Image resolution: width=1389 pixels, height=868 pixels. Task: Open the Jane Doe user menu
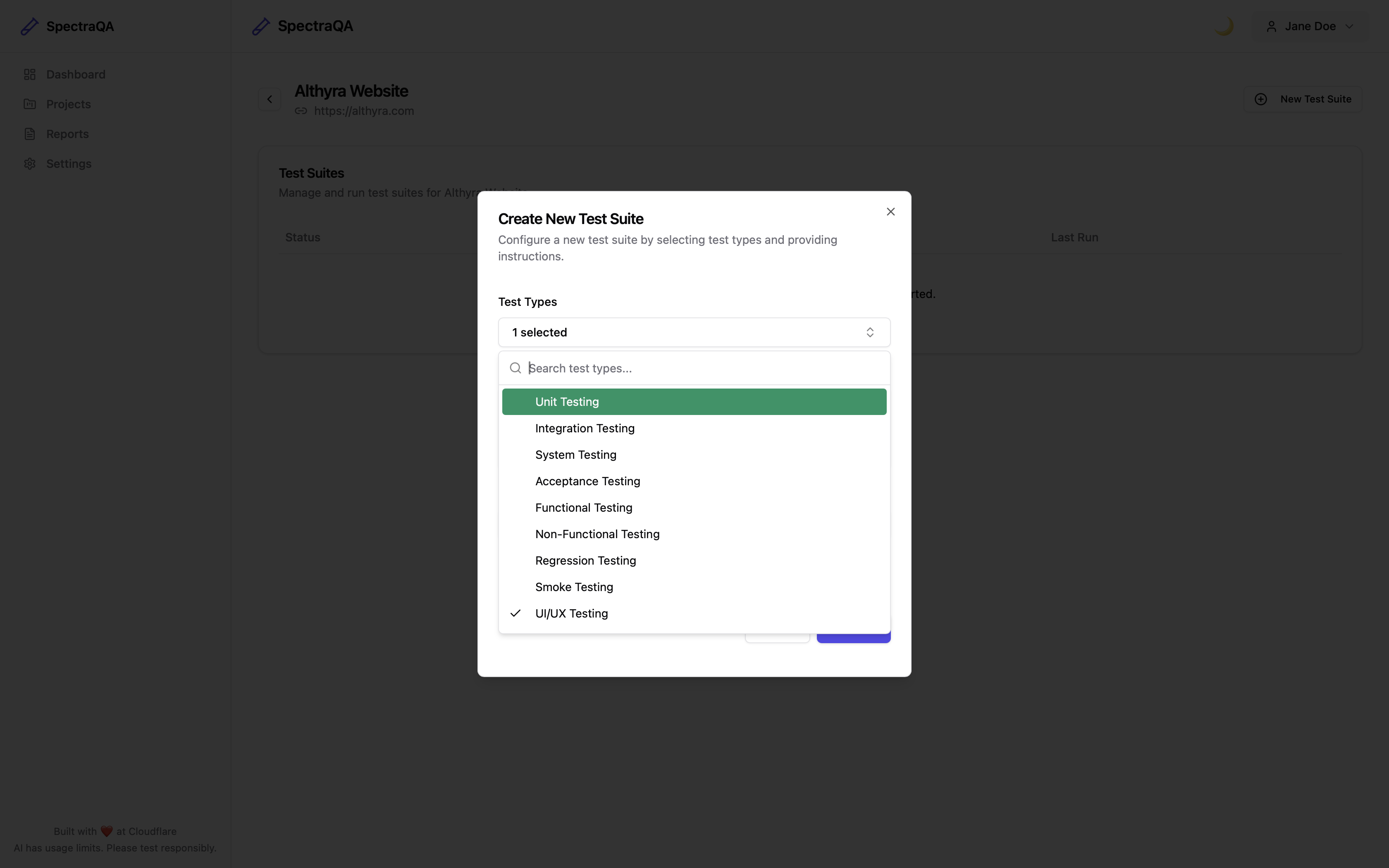click(x=1310, y=26)
